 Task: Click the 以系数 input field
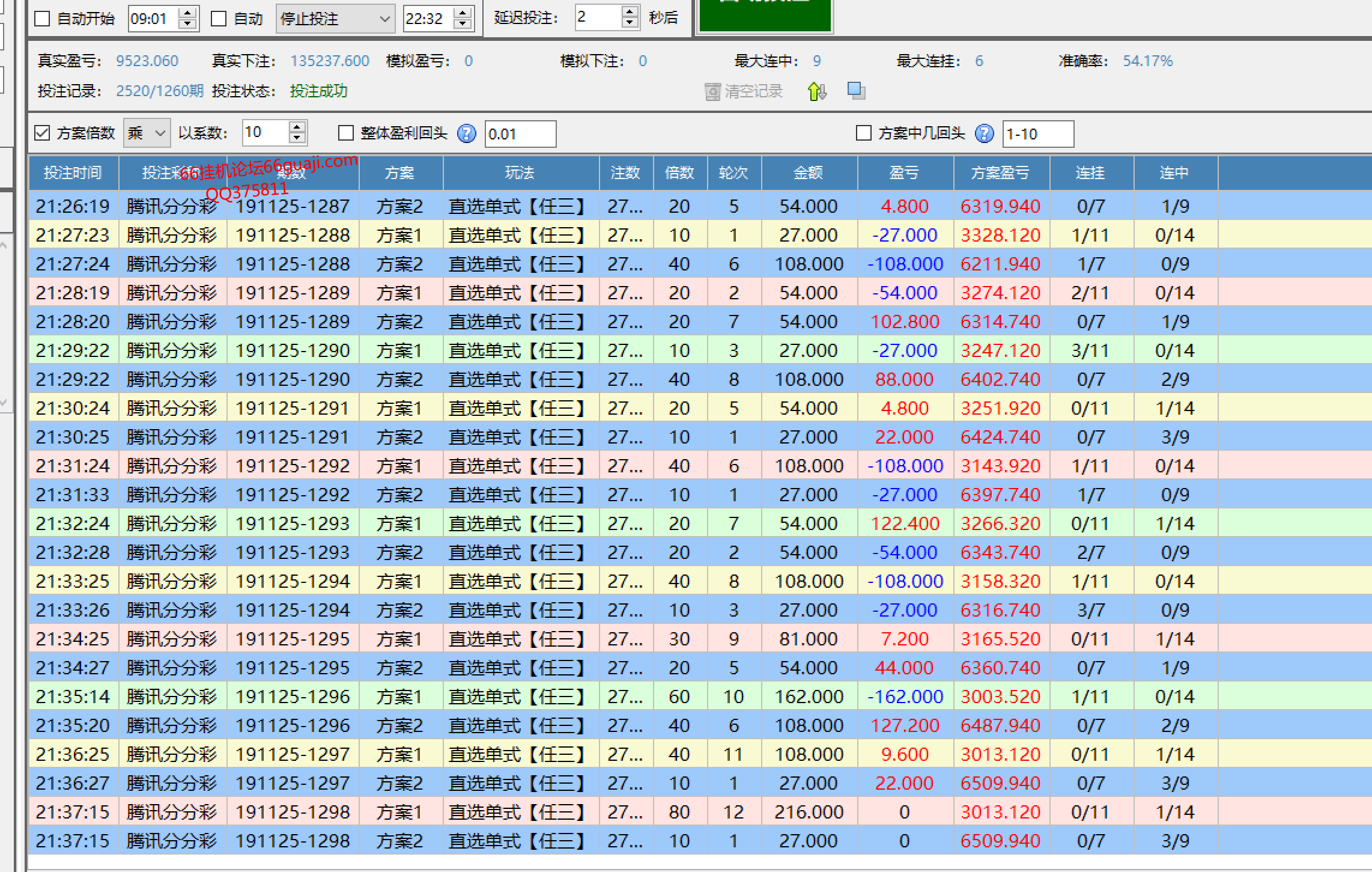click(x=266, y=133)
